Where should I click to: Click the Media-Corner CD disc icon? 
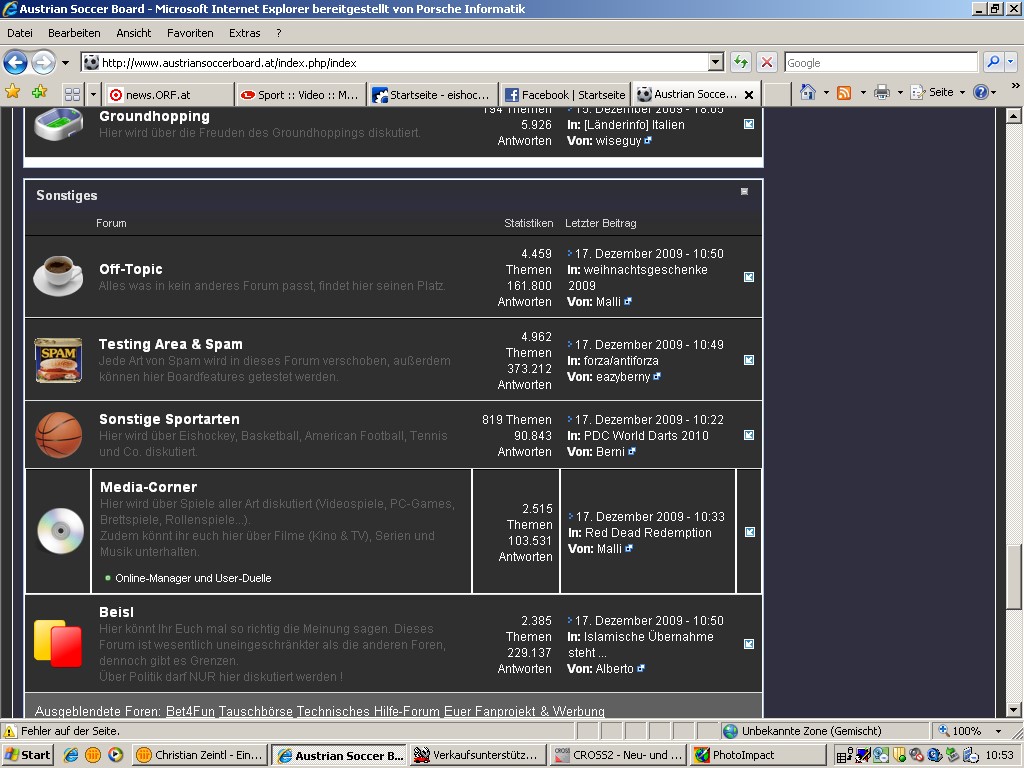pyautogui.click(x=60, y=531)
